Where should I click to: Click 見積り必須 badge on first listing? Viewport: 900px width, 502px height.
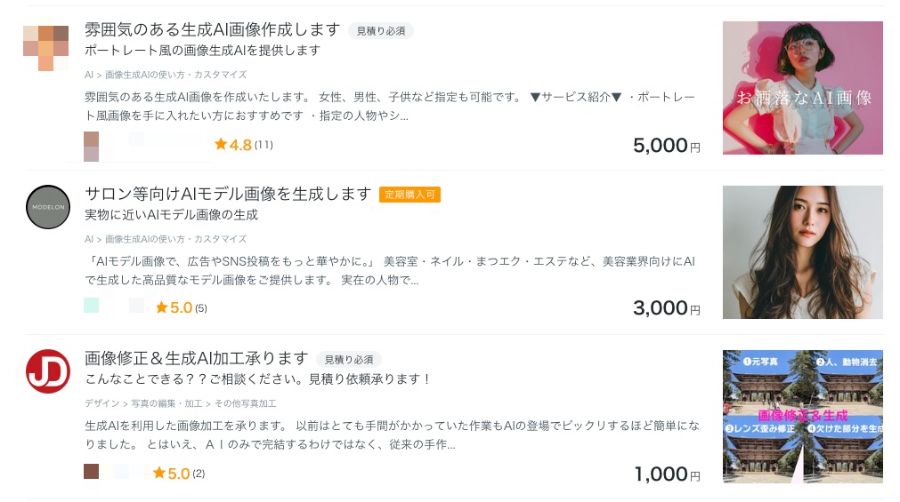[x=381, y=31]
